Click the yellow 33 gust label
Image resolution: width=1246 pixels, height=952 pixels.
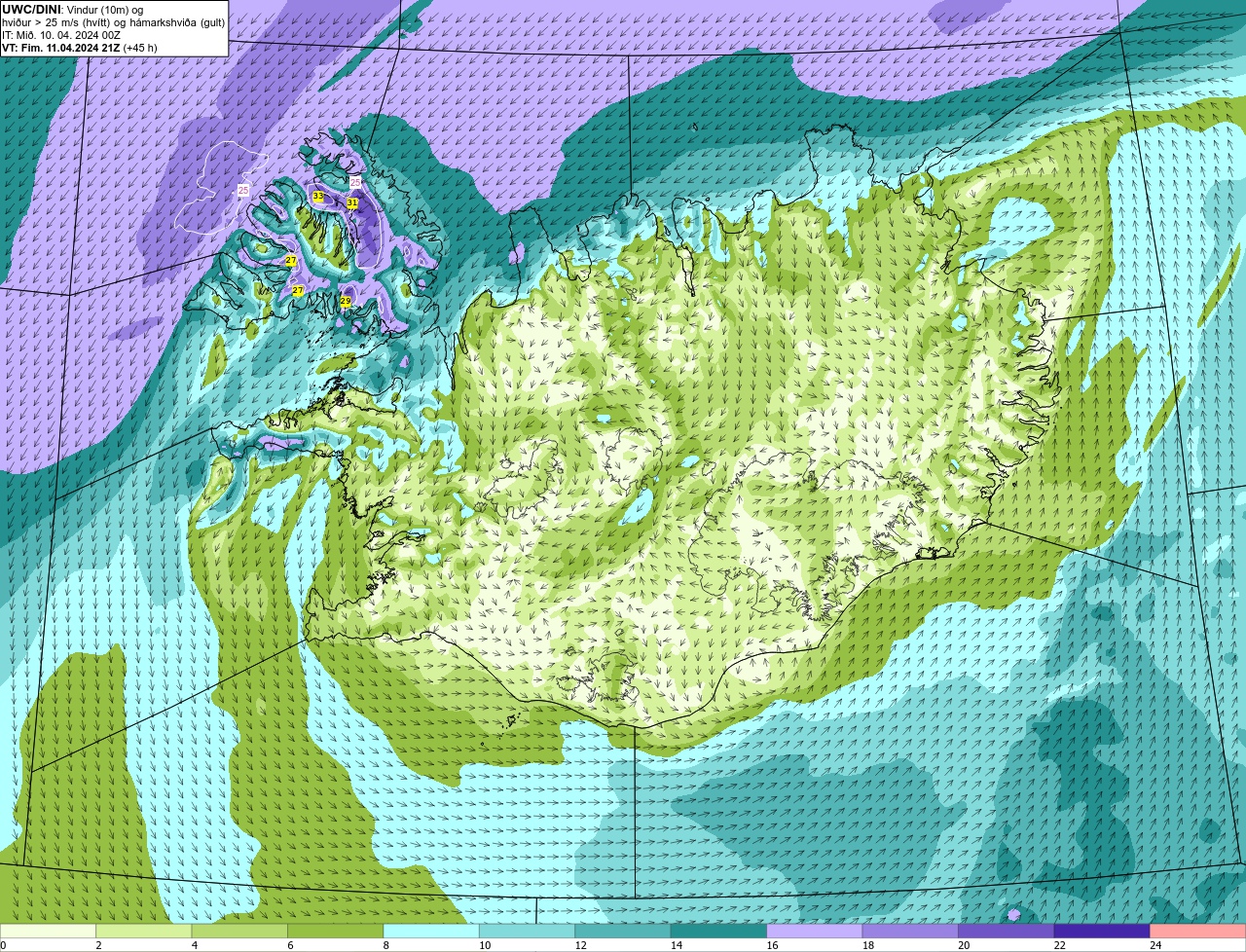(318, 197)
